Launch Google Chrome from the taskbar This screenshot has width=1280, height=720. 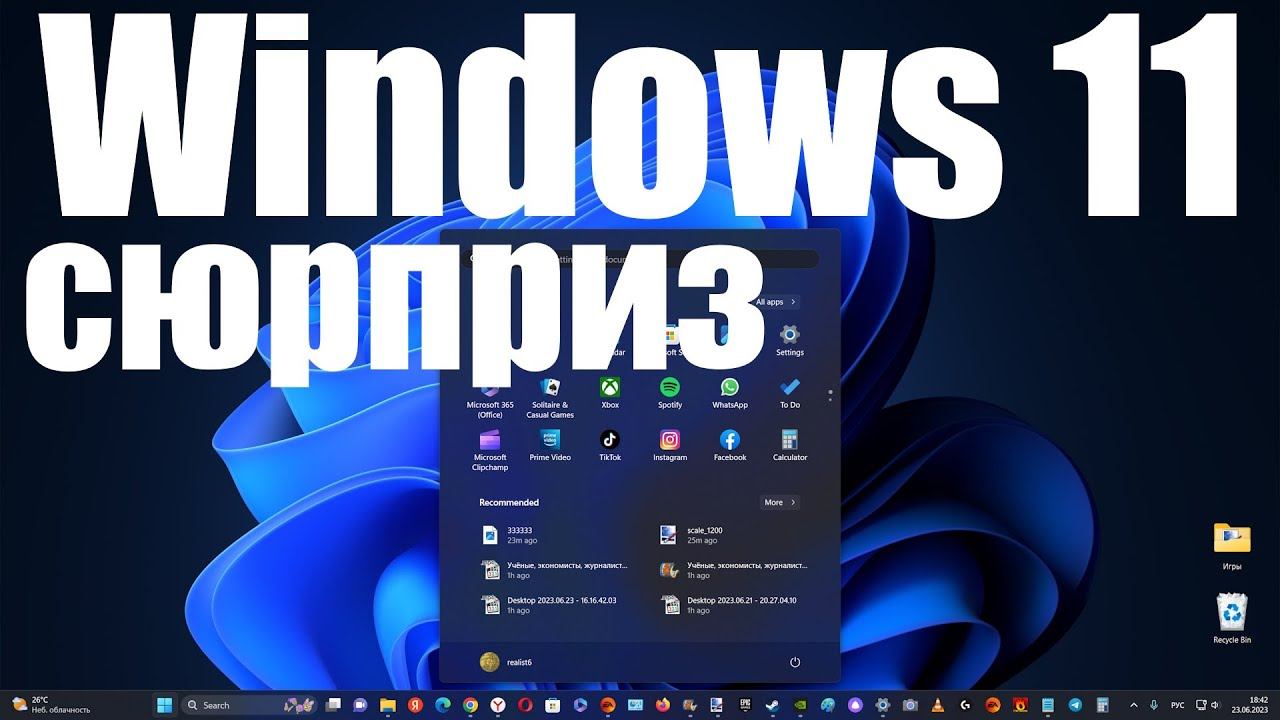click(x=470, y=705)
